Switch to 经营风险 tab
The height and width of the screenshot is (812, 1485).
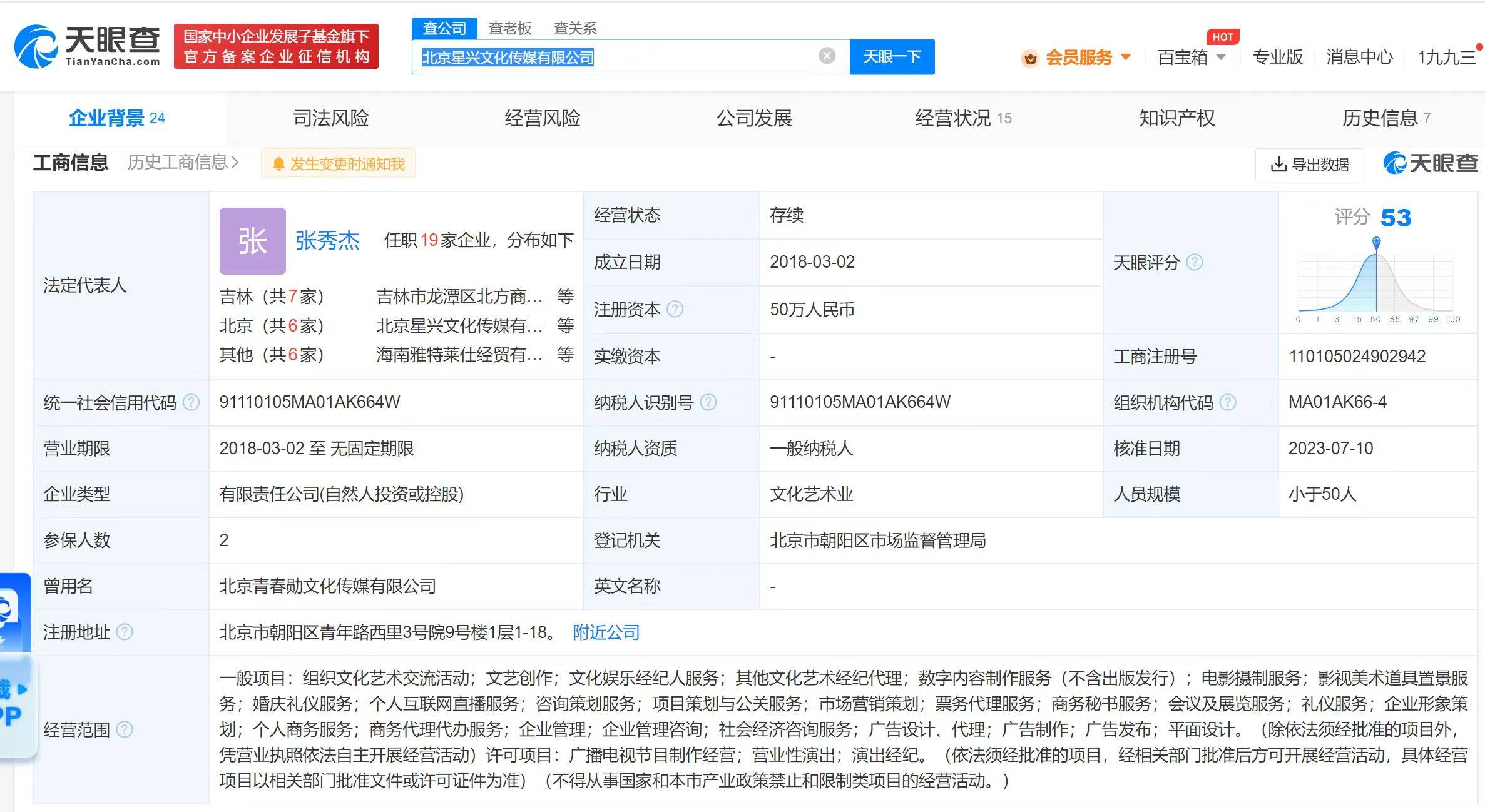point(543,118)
